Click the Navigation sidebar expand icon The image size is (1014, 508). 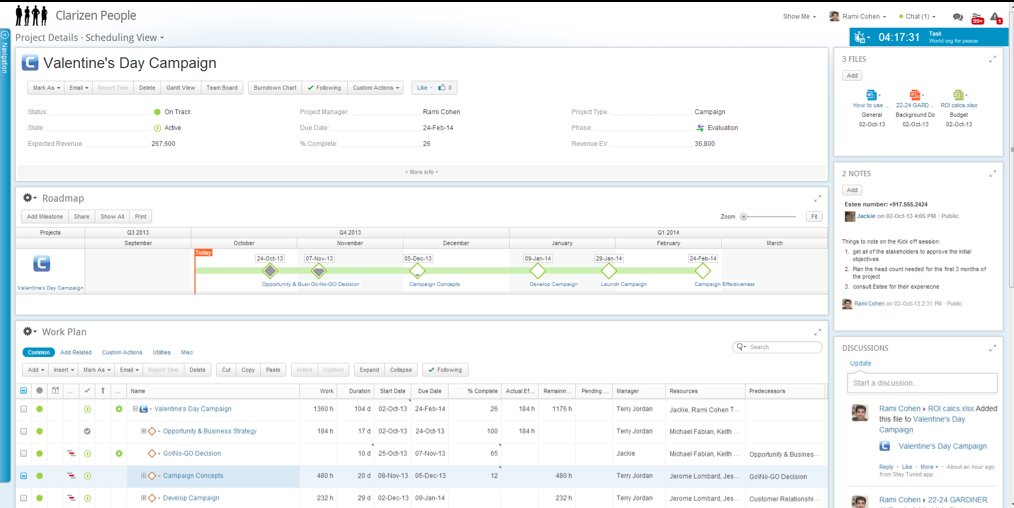click(5, 34)
